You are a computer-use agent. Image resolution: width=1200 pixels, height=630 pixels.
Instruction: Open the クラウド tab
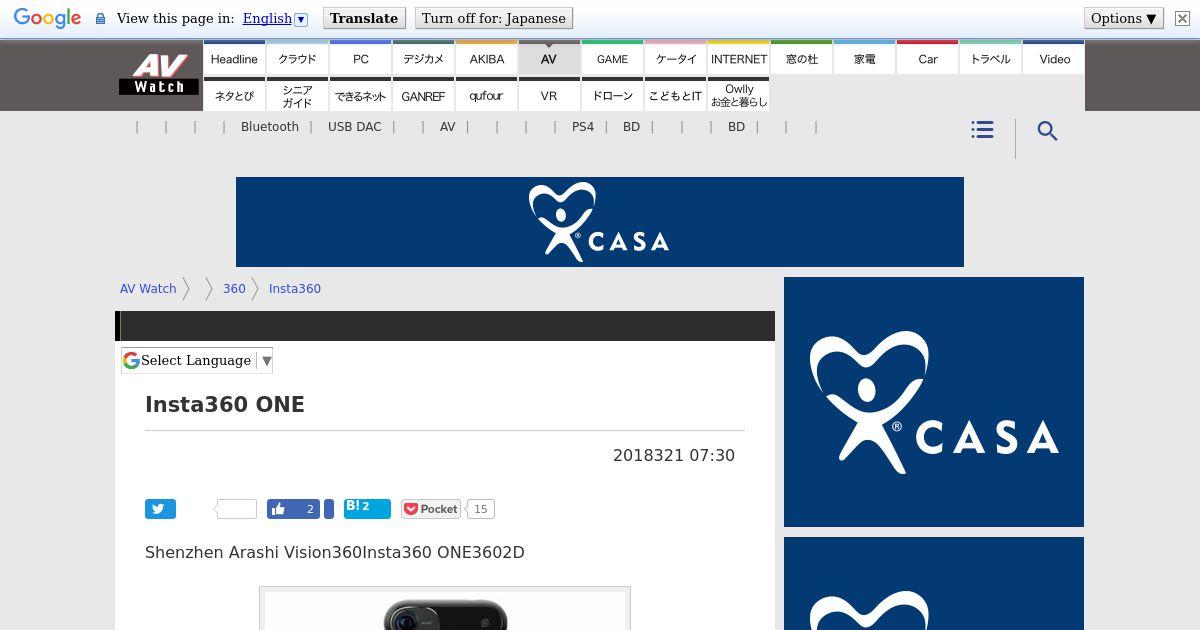click(x=297, y=59)
